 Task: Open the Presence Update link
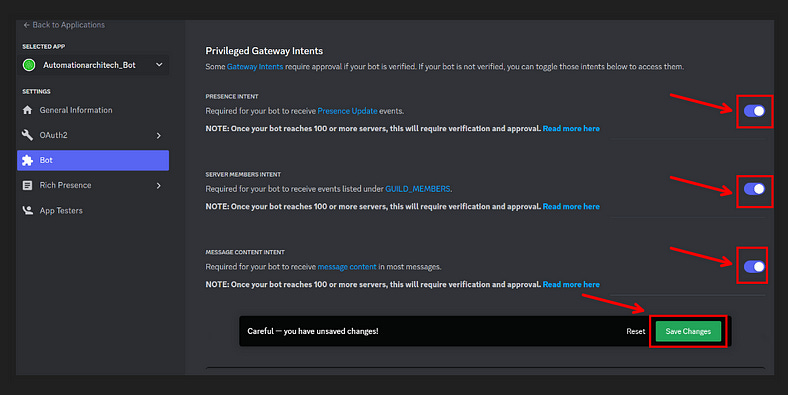tap(347, 111)
